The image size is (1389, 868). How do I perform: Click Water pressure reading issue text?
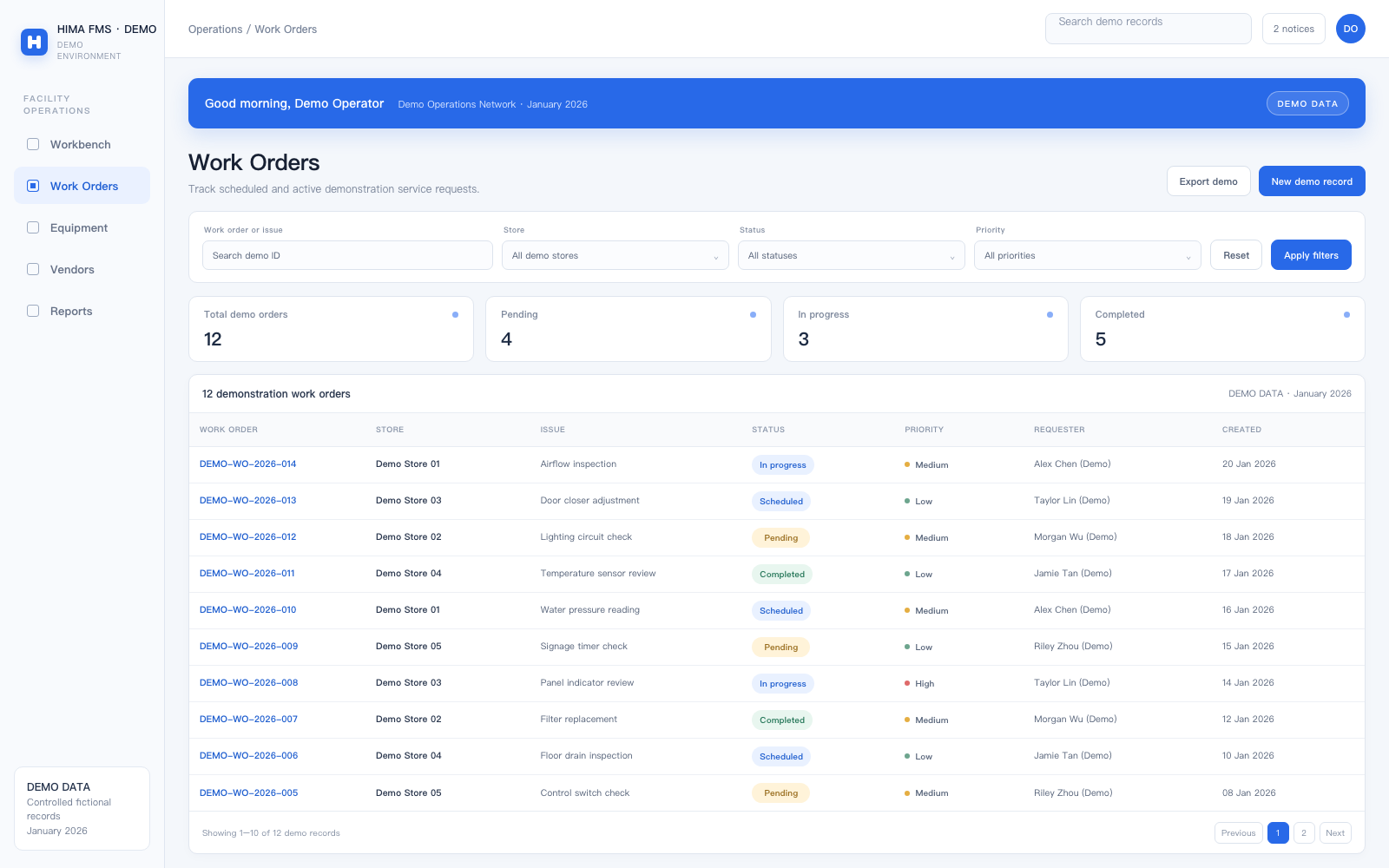point(590,610)
